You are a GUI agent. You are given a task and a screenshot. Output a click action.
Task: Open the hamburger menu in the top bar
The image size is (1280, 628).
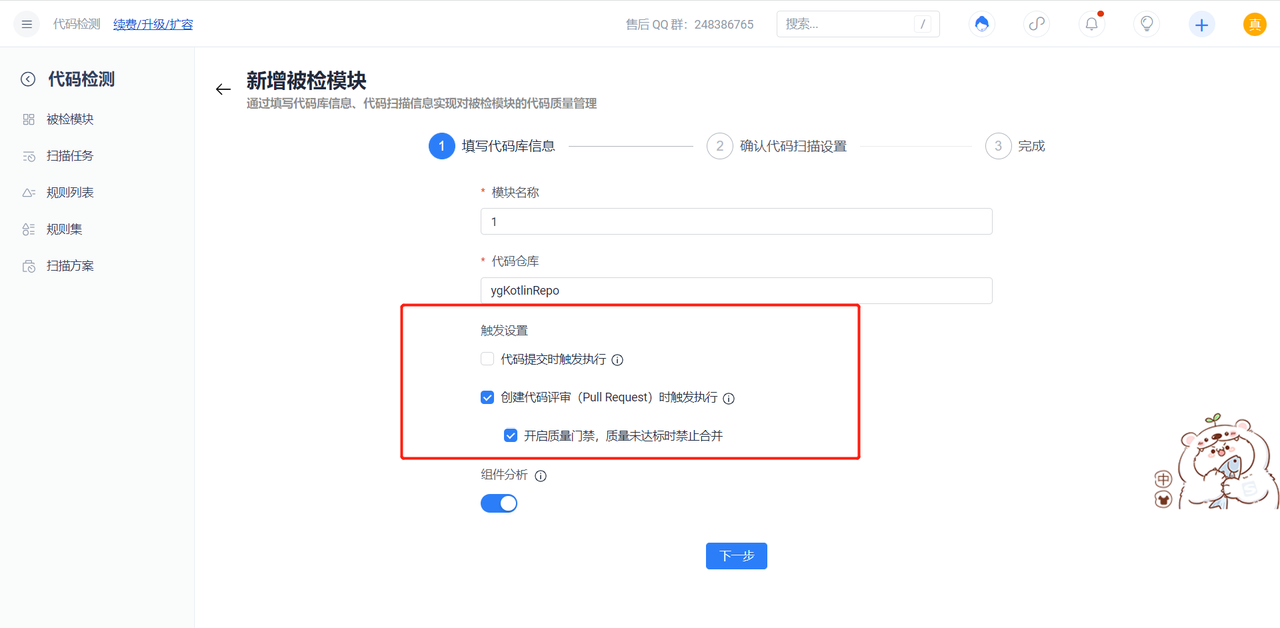(26, 24)
